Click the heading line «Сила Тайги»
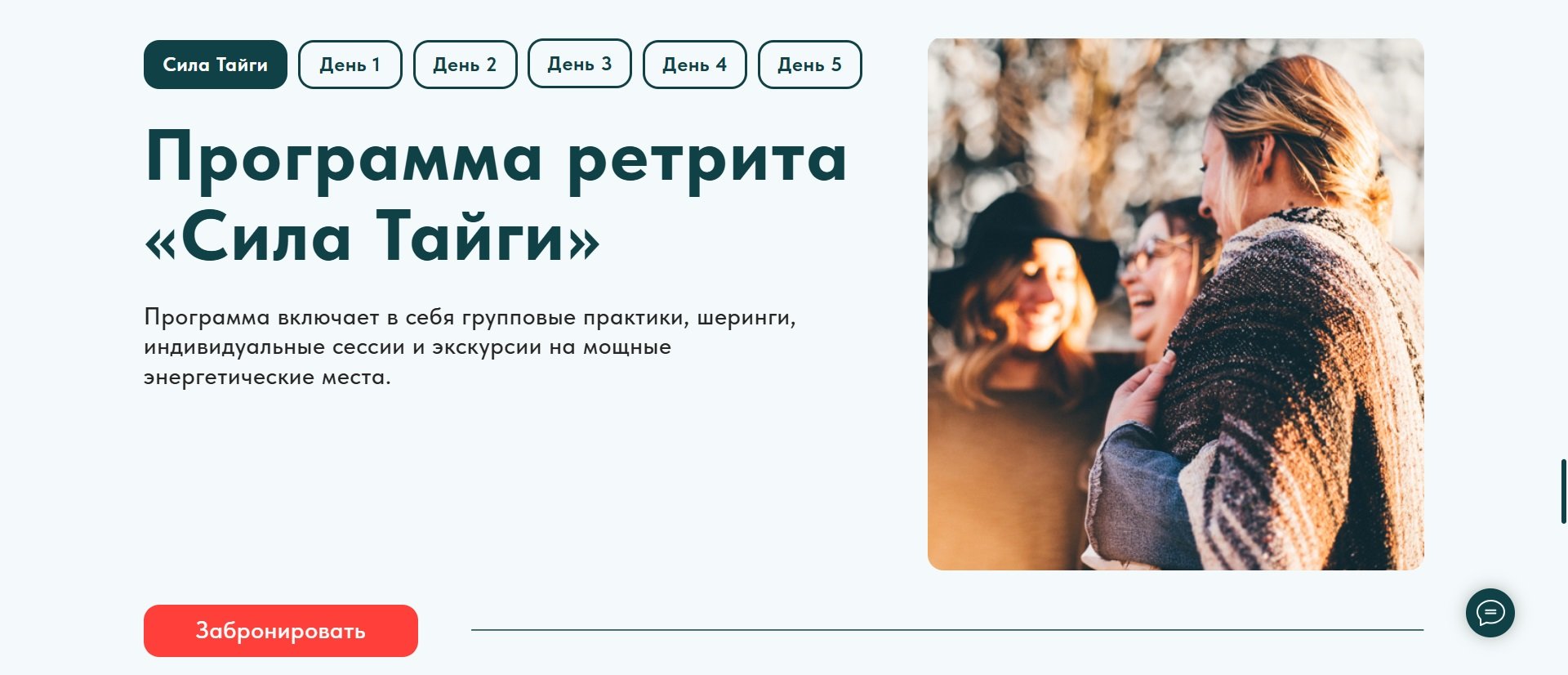Image resolution: width=1568 pixels, height=675 pixels. 372,236
